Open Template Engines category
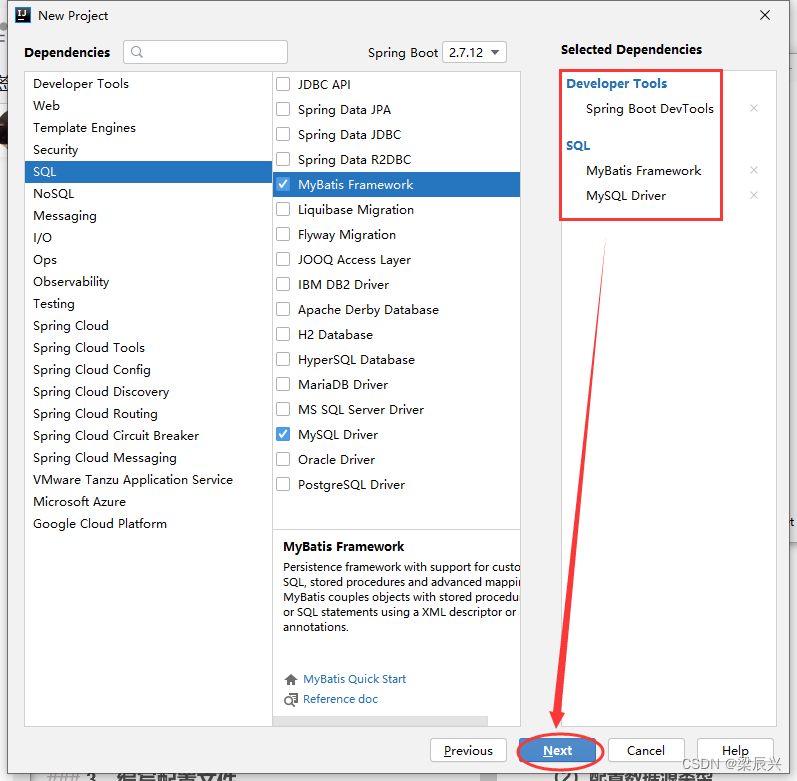The width and height of the screenshot is (797, 781). (x=148, y=128)
